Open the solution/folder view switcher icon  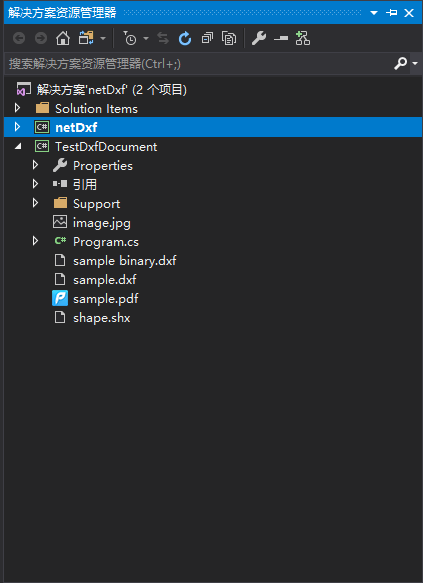click(86, 38)
